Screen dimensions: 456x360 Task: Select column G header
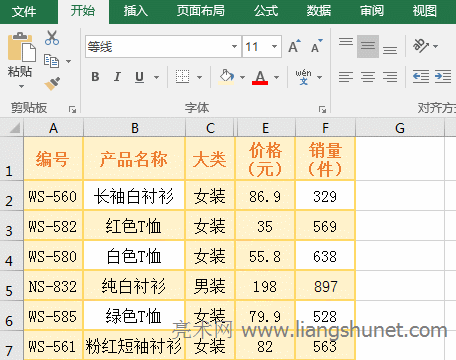click(400, 128)
